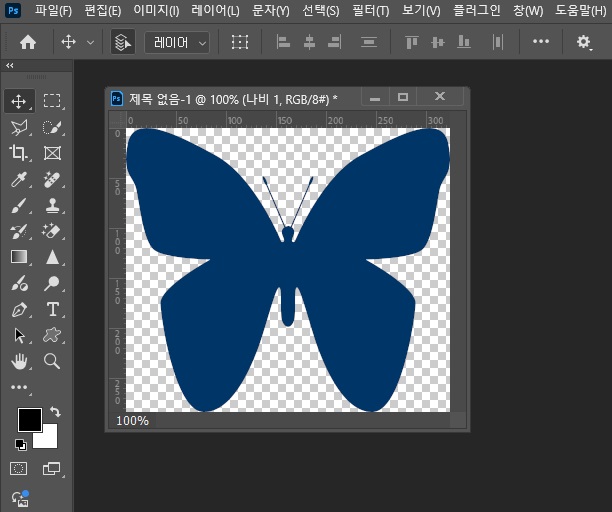Swap foreground and background colors
The height and width of the screenshot is (512, 612).
tap(55, 411)
